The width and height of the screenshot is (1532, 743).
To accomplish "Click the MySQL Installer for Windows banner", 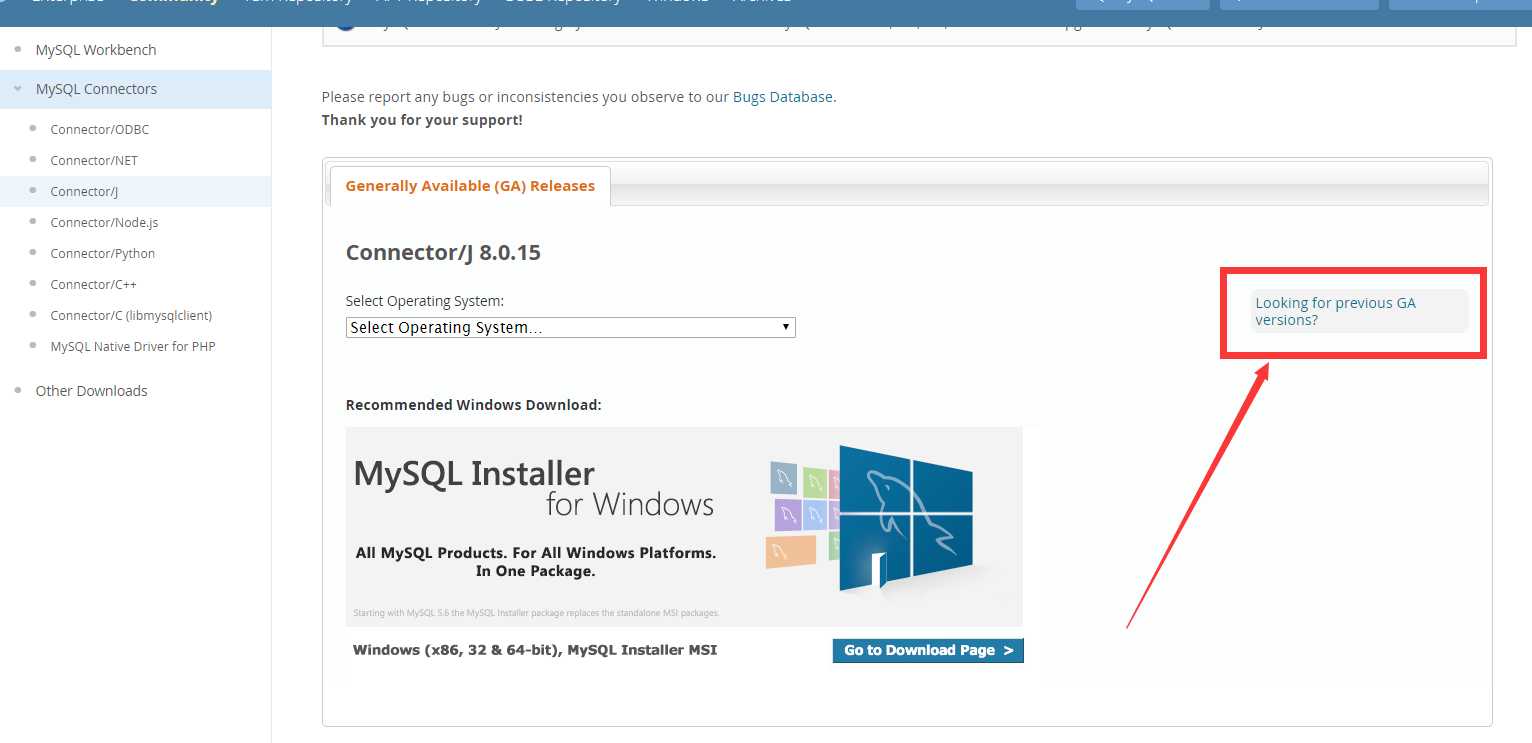I will pos(684,527).
